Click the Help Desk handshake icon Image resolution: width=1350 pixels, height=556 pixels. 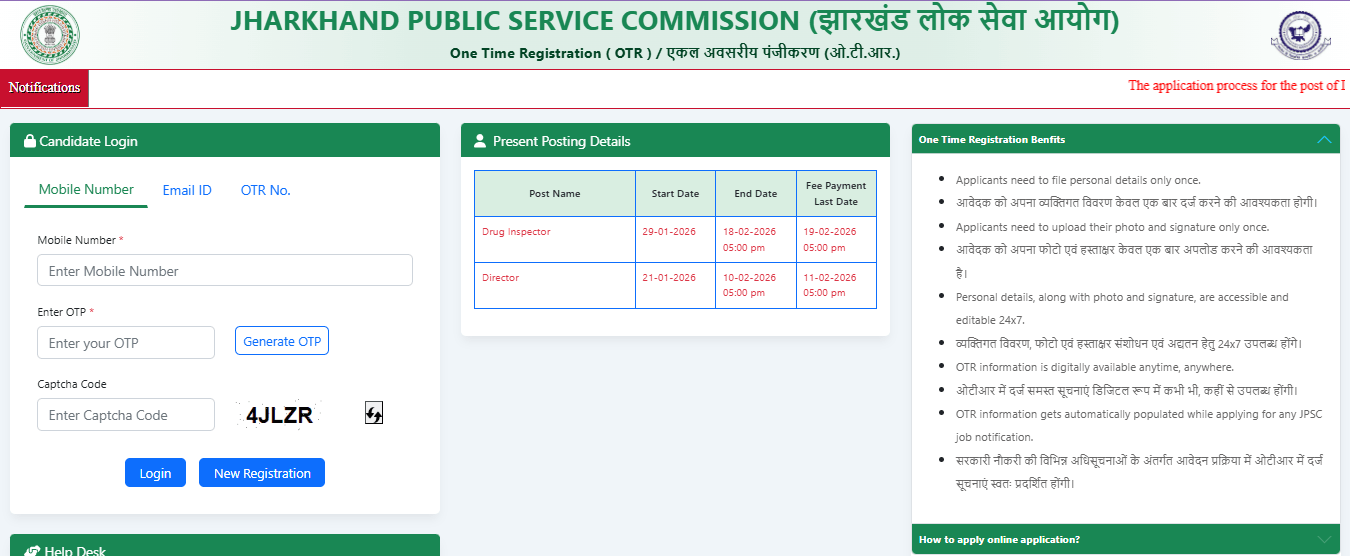point(32,551)
